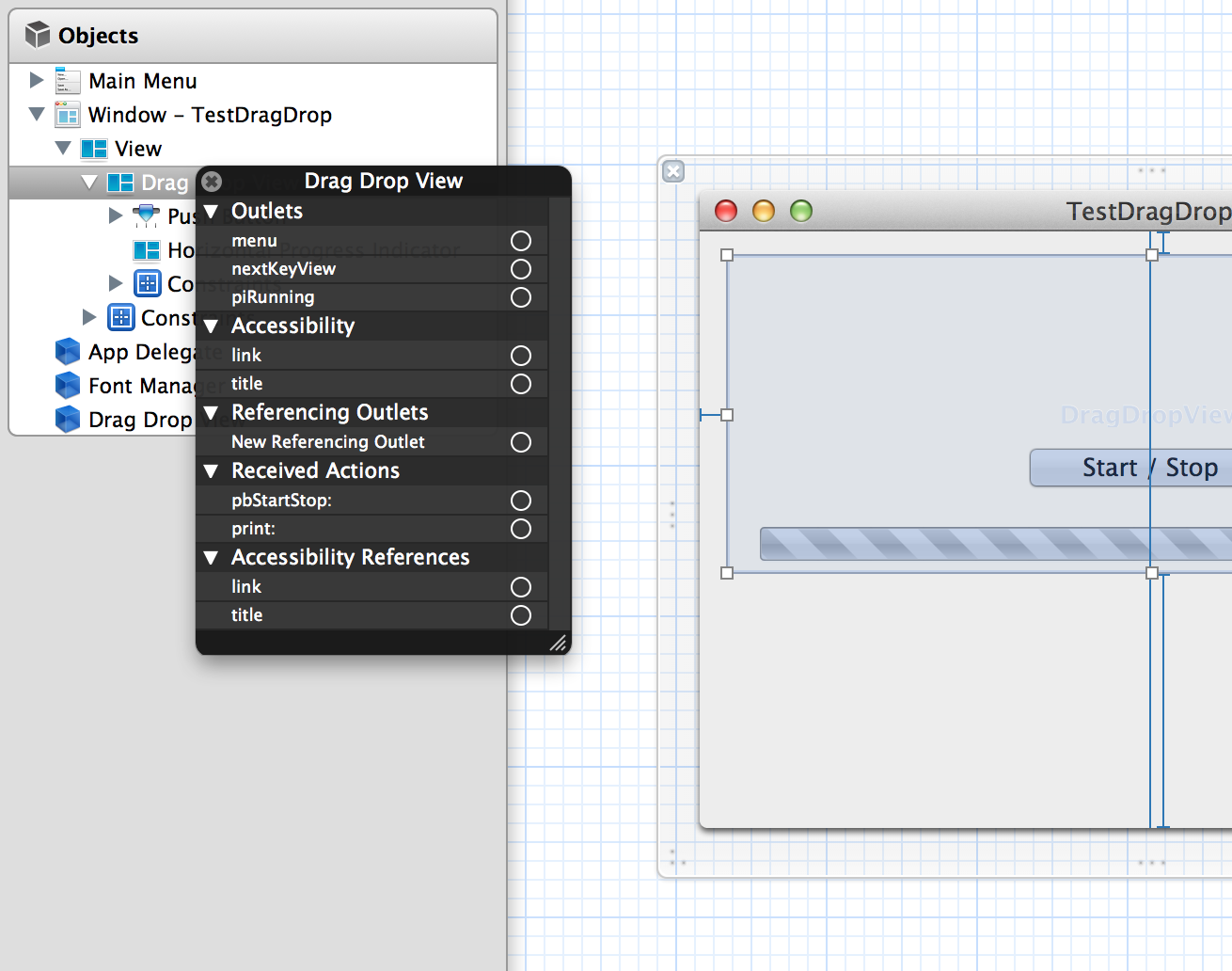Click the pbStartStop: action connection circle
Image resolution: width=1232 pixels, height=971 pixels.
(x=521, y=501)
